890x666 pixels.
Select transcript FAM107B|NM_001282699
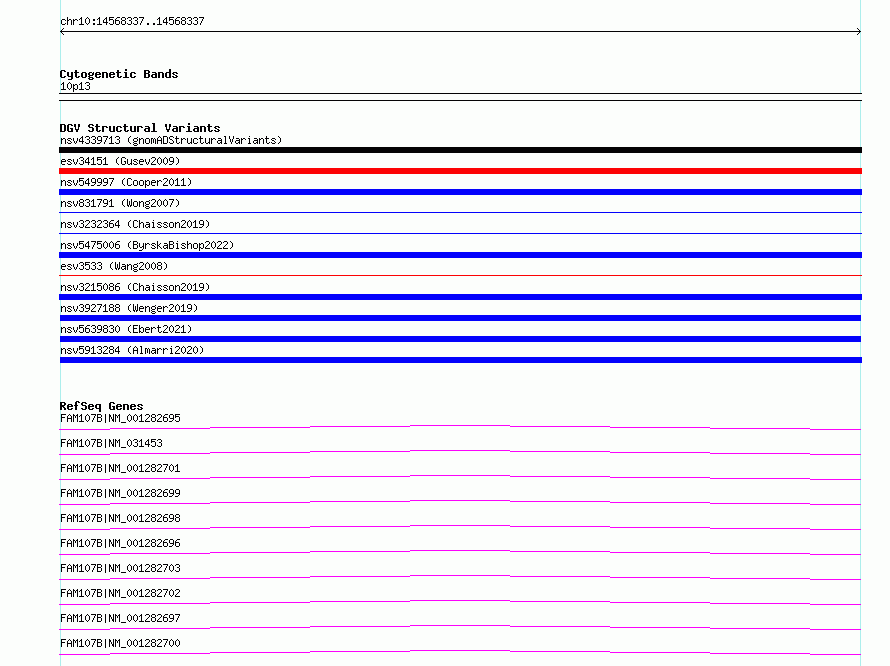click(120, 493)
